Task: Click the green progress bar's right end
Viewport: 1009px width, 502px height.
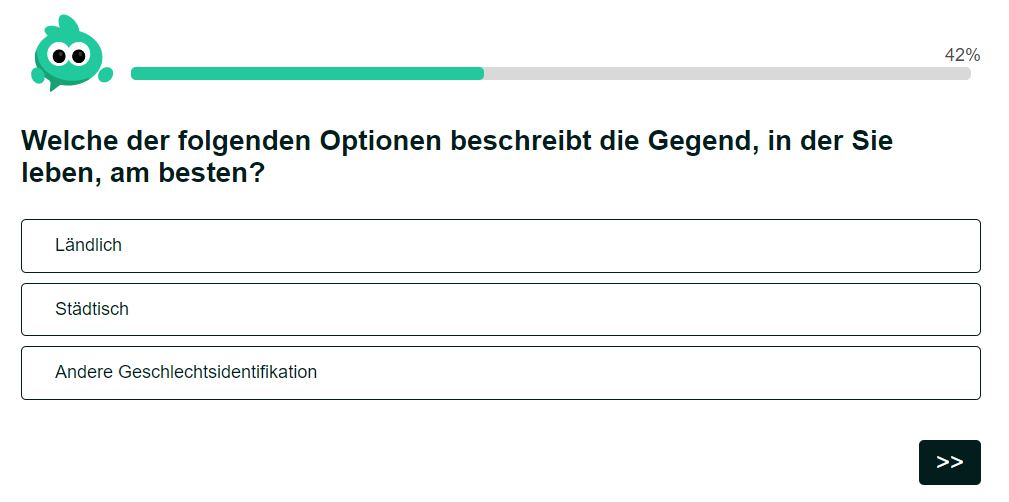Action: pos(480,73)
